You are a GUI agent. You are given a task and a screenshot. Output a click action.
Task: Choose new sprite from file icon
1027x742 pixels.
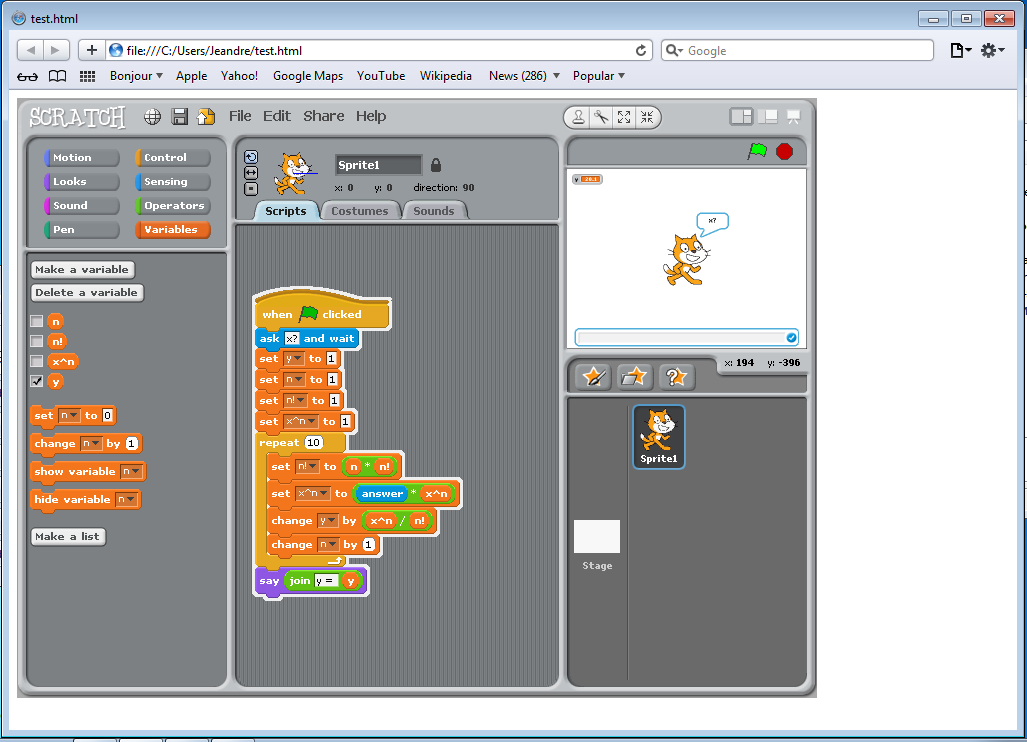pos(633,377)
